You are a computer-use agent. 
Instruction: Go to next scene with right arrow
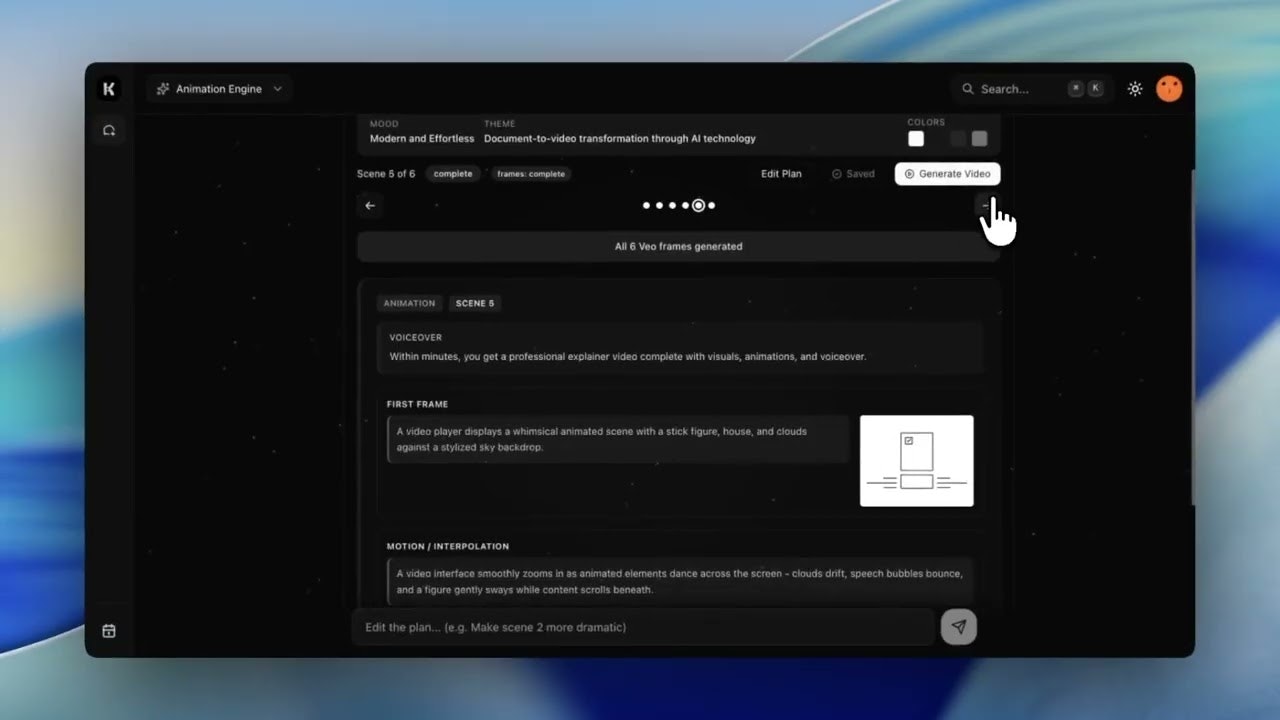tap(986, 205)
